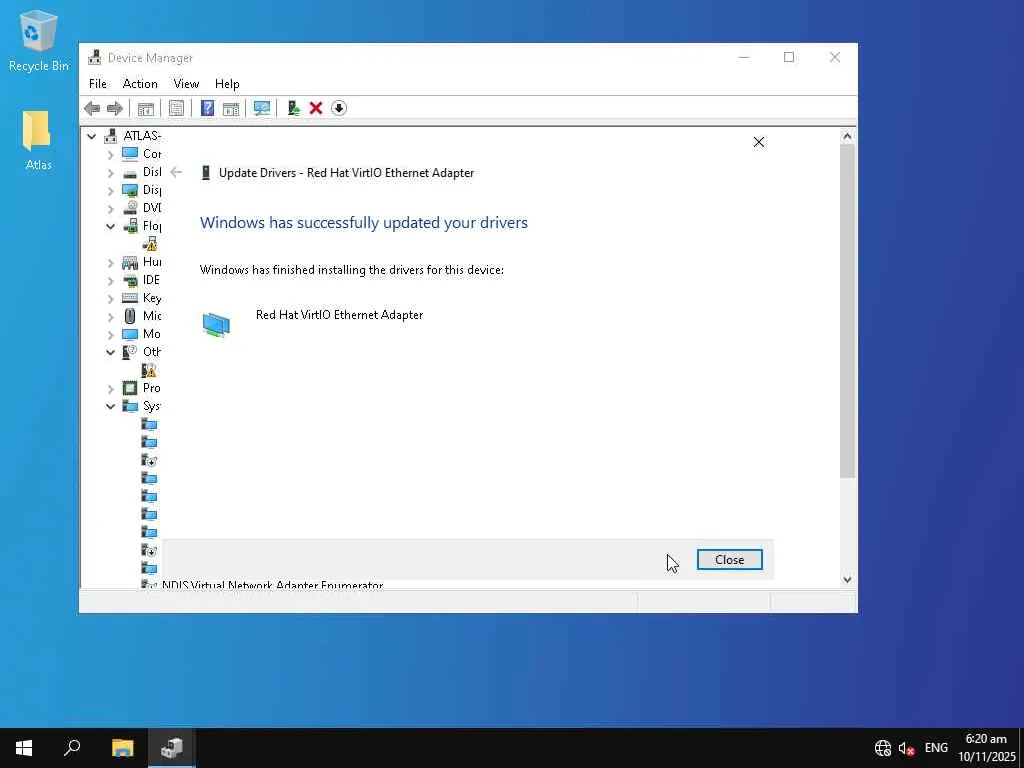
Task: Select the warning device under Floppy category
Action: tap(150, 244)
